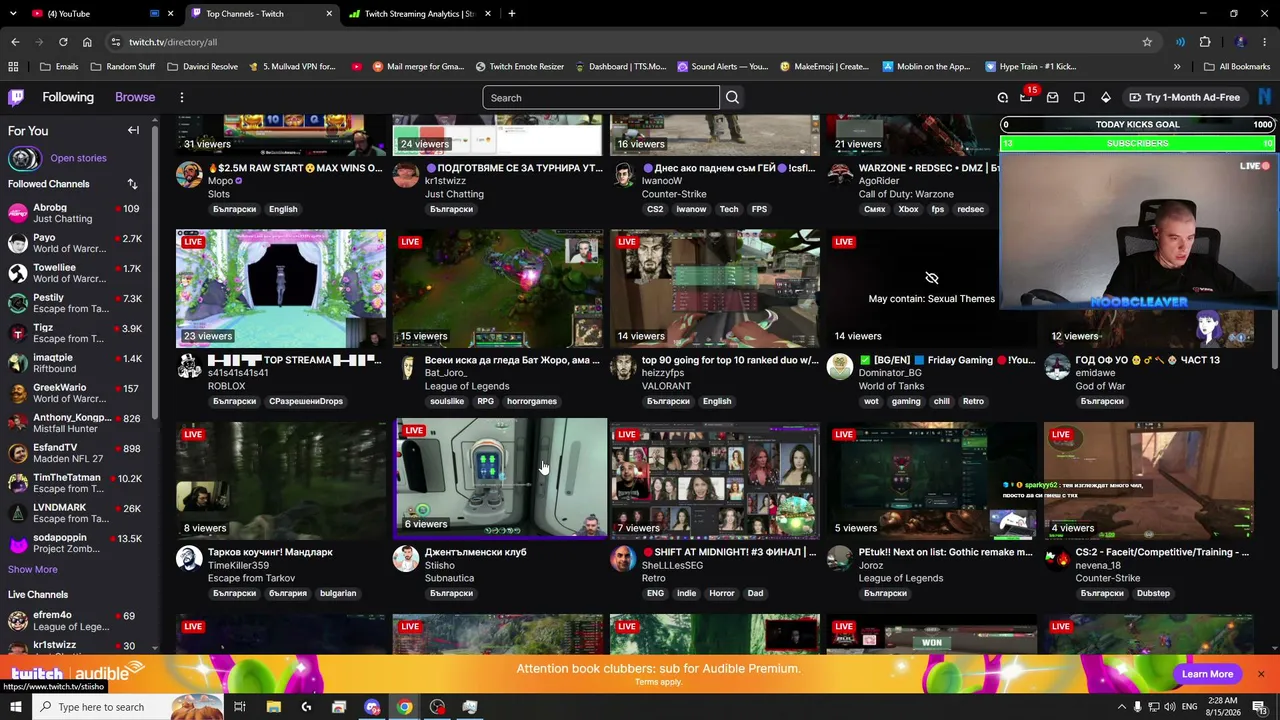The height and width of the screenshot is (720, 1280).
Task: Close the Audible banner ad
Action: click(1261, 674)
